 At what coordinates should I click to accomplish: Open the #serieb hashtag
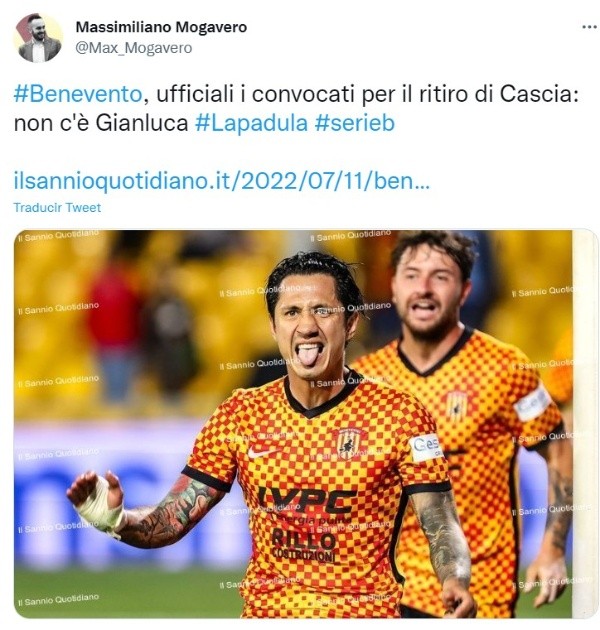point(355,123)
